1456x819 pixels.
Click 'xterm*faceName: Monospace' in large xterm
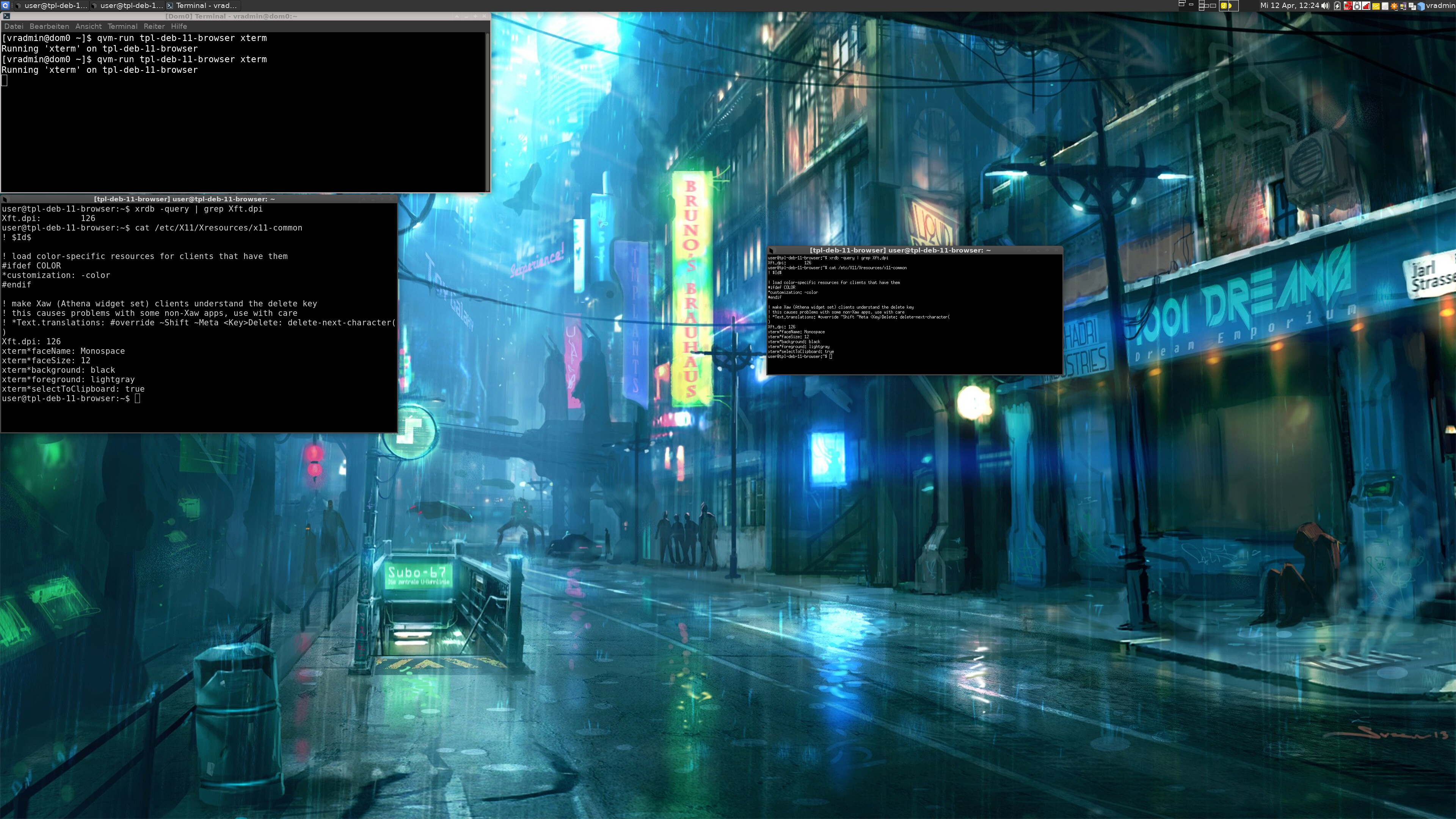coord(63,351)
